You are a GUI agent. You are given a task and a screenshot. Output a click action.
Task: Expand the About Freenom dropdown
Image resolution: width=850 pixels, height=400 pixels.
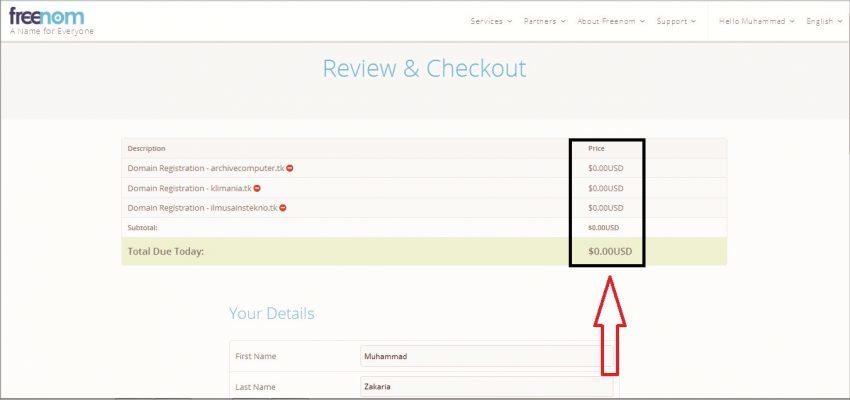[x=611, y=21]
